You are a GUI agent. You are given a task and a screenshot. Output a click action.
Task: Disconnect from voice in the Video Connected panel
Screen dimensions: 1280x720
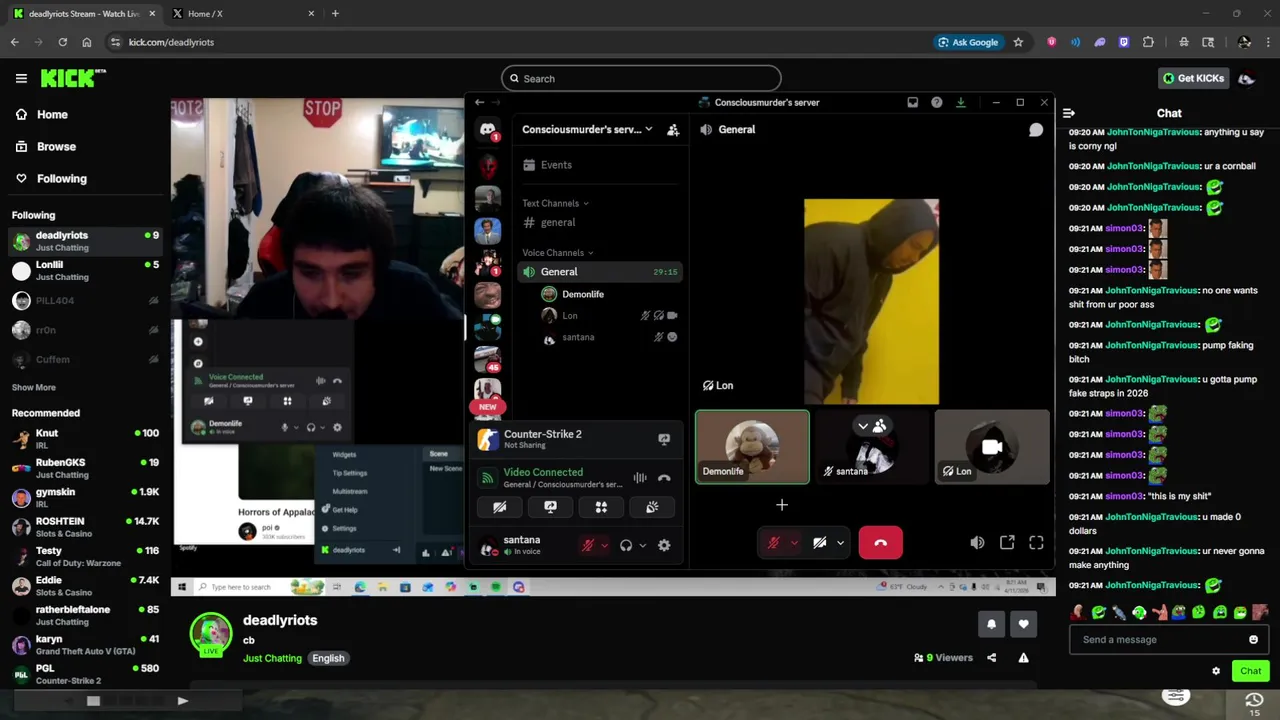click(664, 478)
